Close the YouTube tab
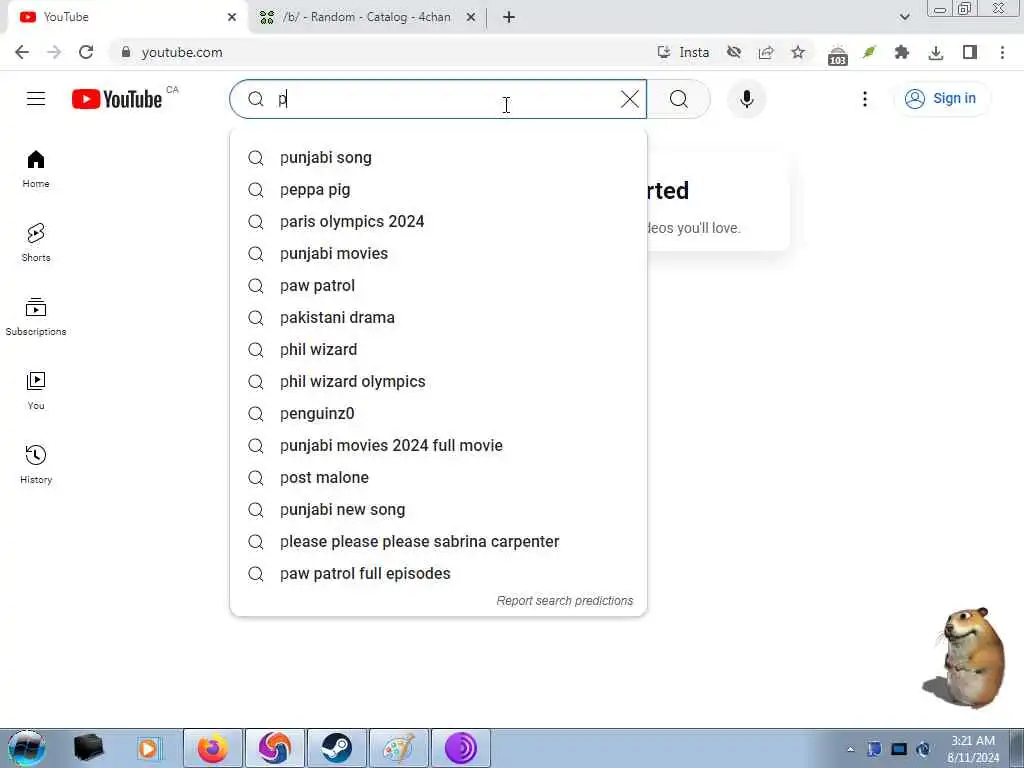This screenshot has width=1024, height=768. [232, 17]
